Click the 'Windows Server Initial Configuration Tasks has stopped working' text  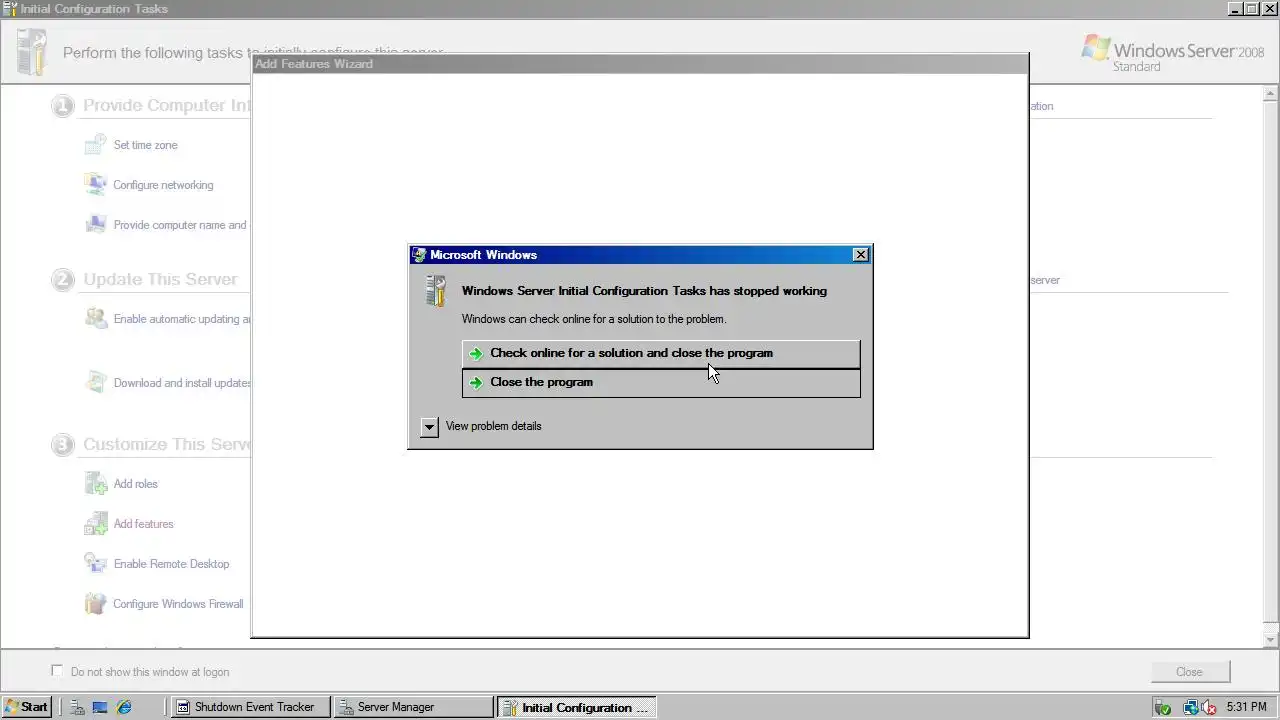pyautogui.click(x=644, y=291)
